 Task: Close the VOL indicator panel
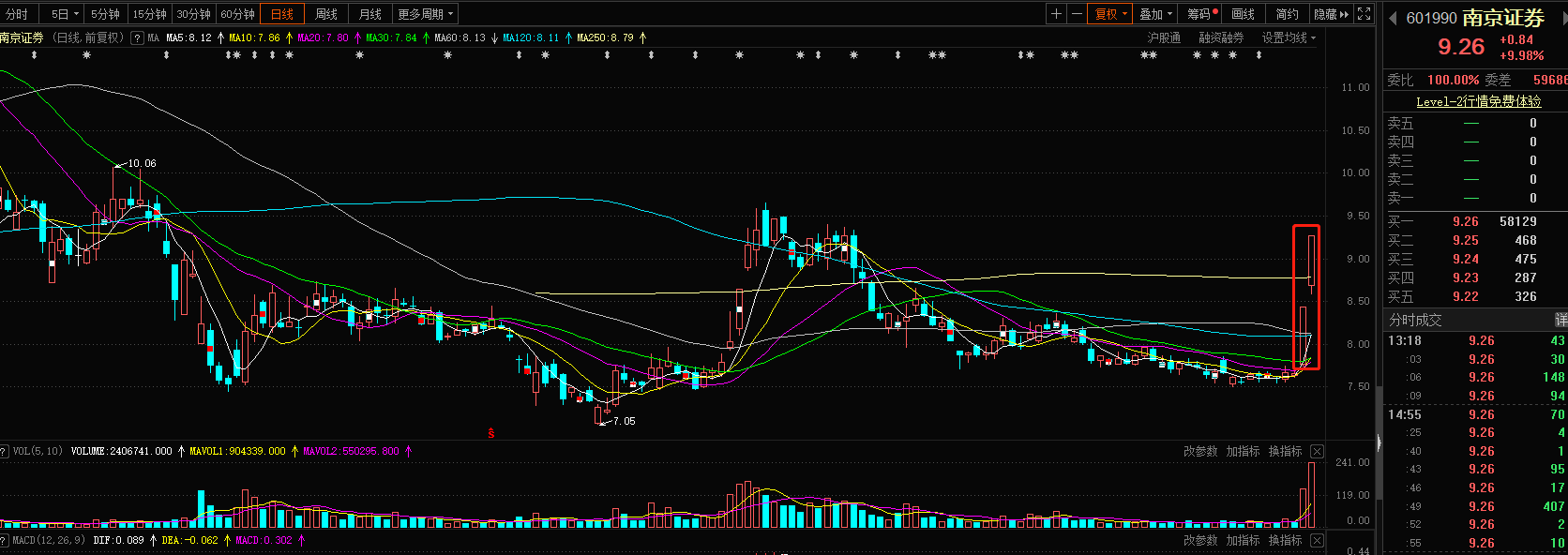coord(1317,452)
